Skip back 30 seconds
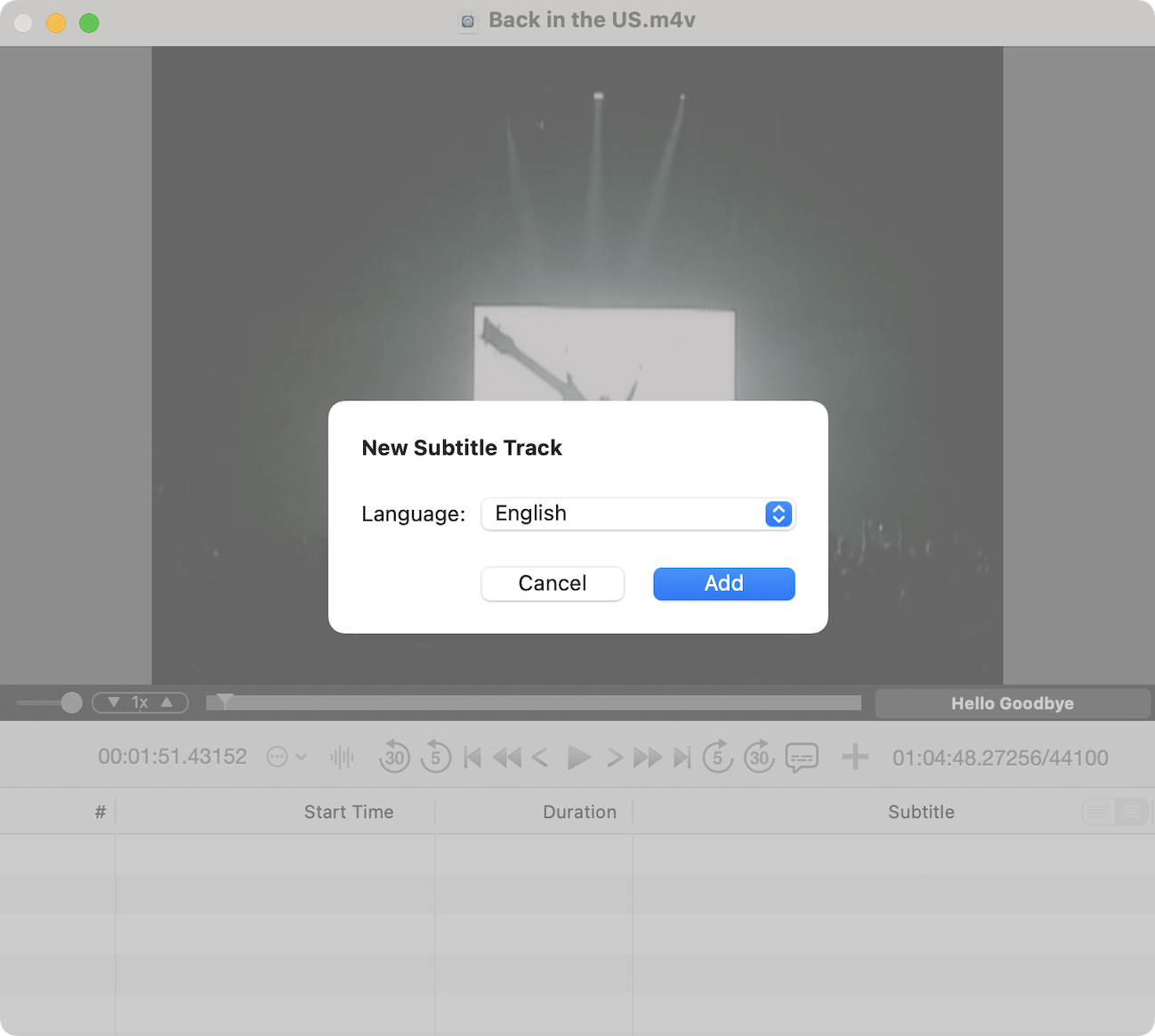1155x1036 pixels. 394,757
